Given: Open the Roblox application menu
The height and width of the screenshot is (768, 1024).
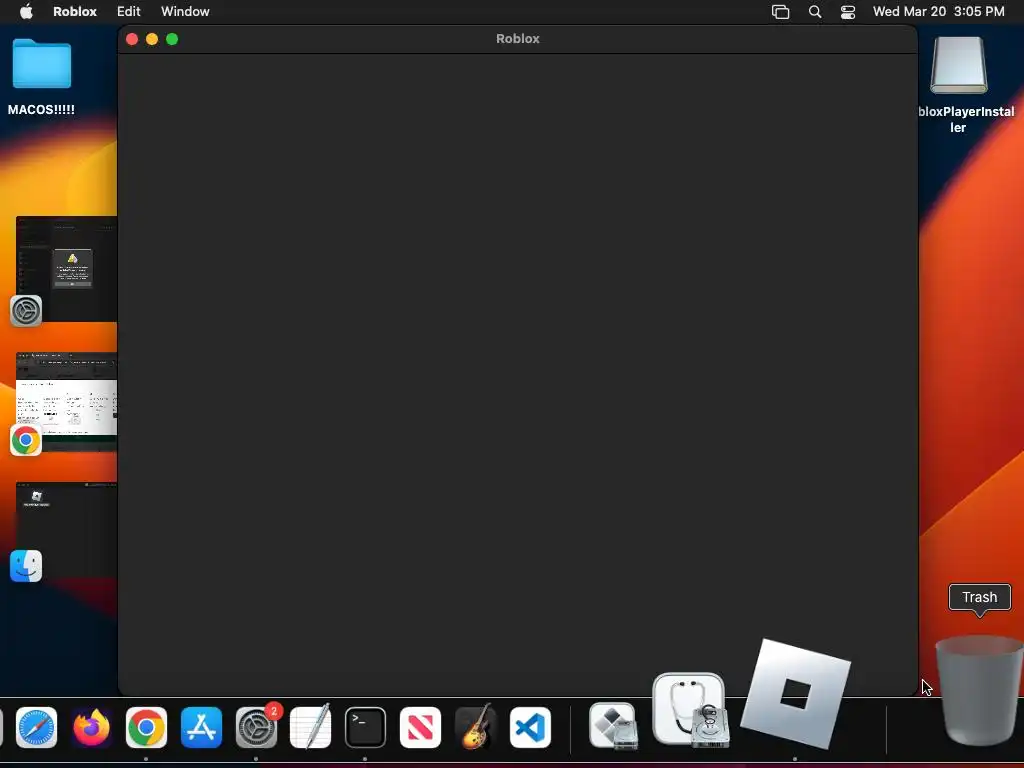Looking at the screenshot, I should click(x=74, y=11).
